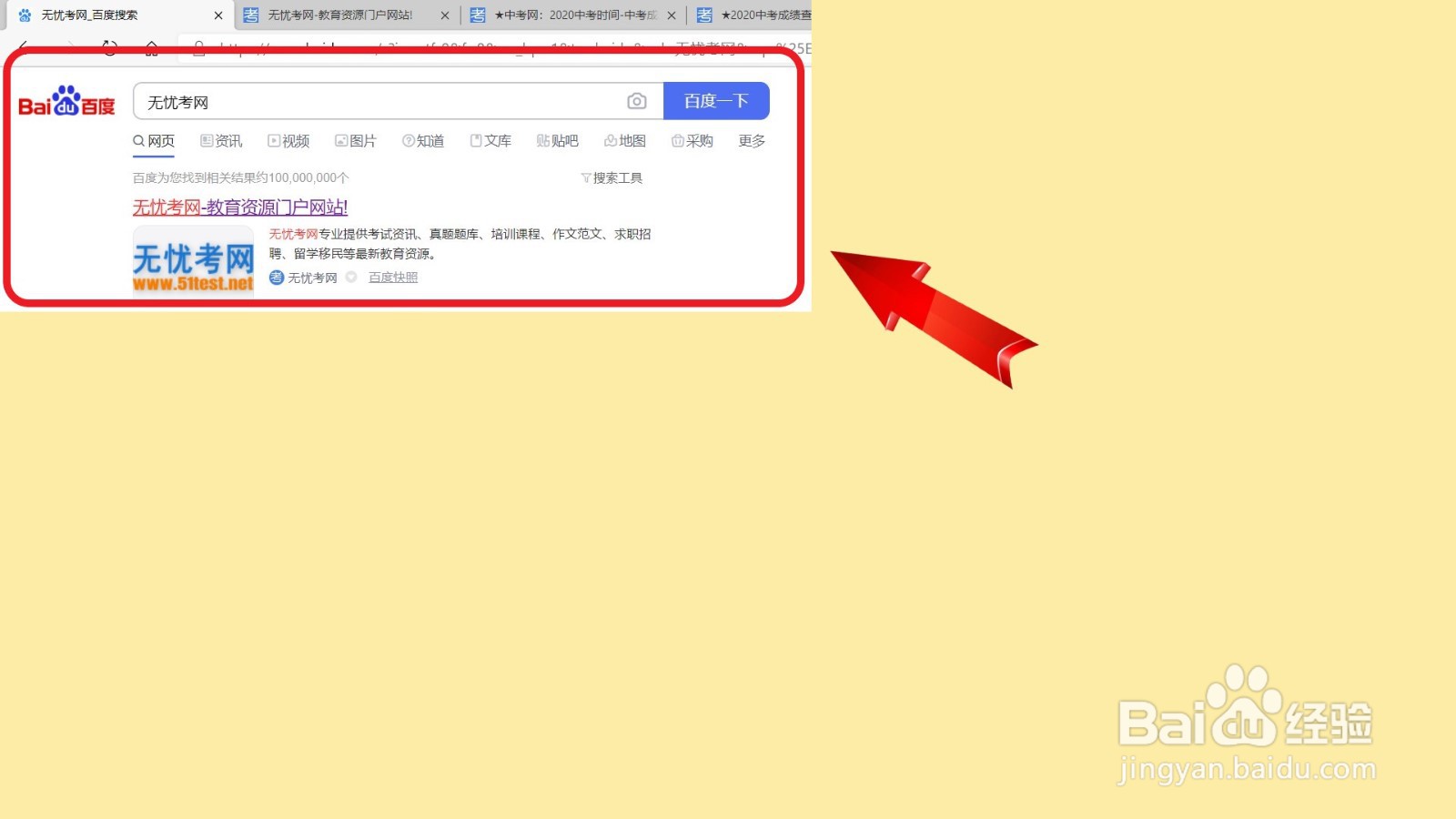Close the 无忧考网-教育资源门户网站! browser tab
The image size is (1456, 819).
[445, 15]
